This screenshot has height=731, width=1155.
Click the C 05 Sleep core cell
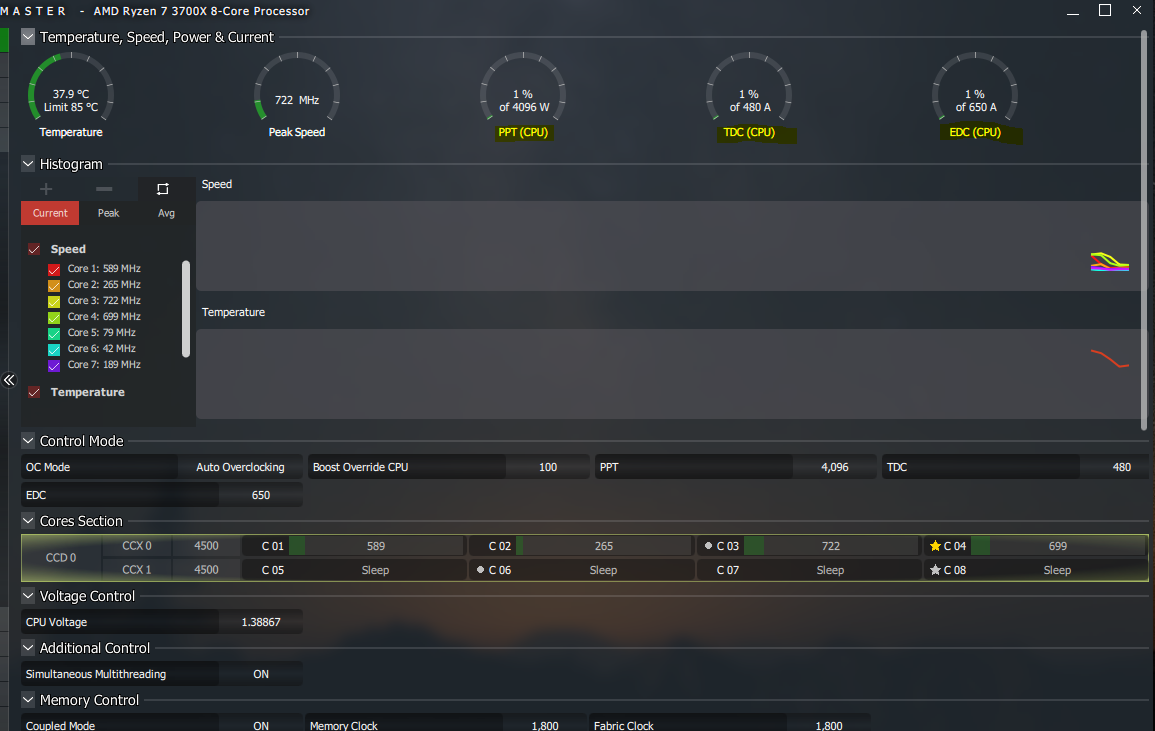(x=354, y=570)
